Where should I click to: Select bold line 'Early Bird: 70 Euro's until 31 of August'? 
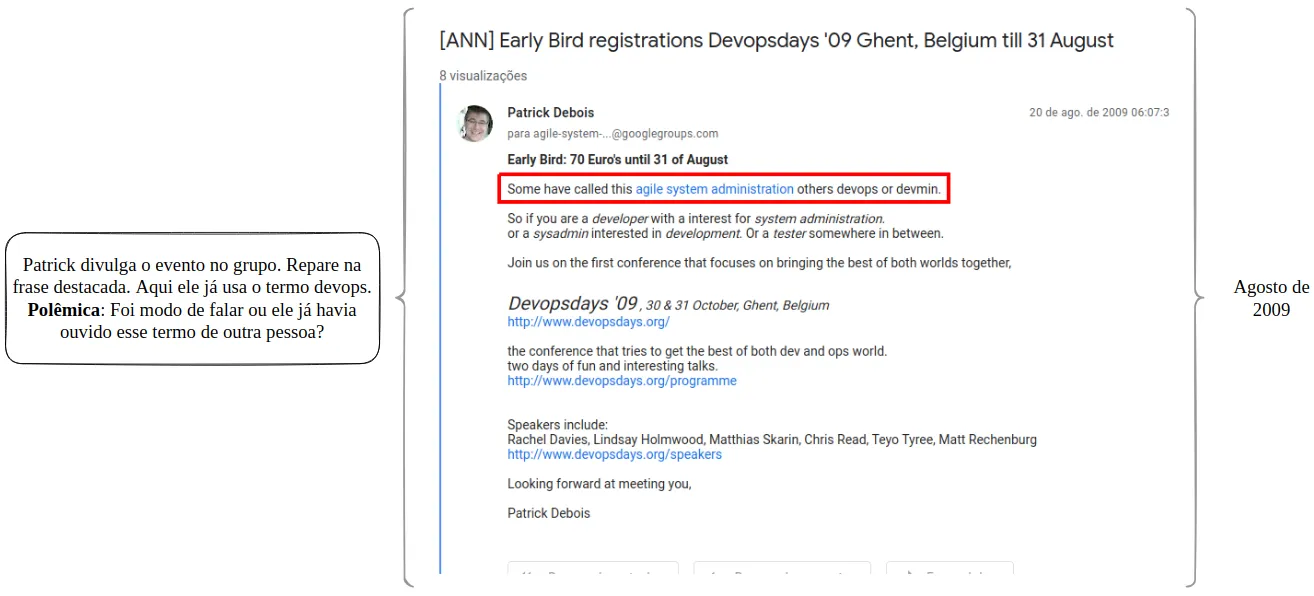coord(618,160)
